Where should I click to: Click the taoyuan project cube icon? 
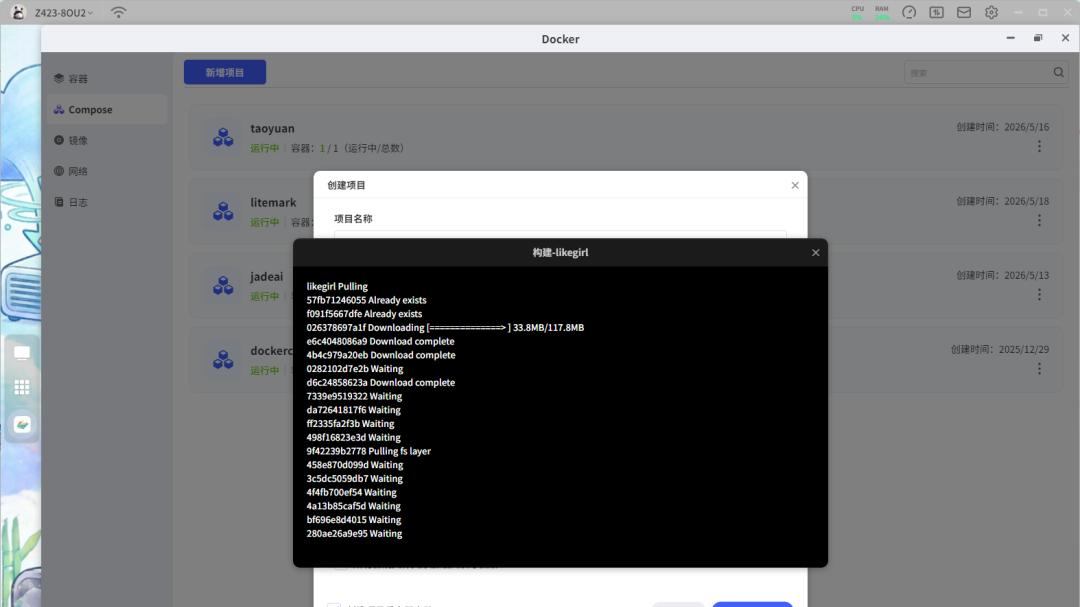click(223, 137)
